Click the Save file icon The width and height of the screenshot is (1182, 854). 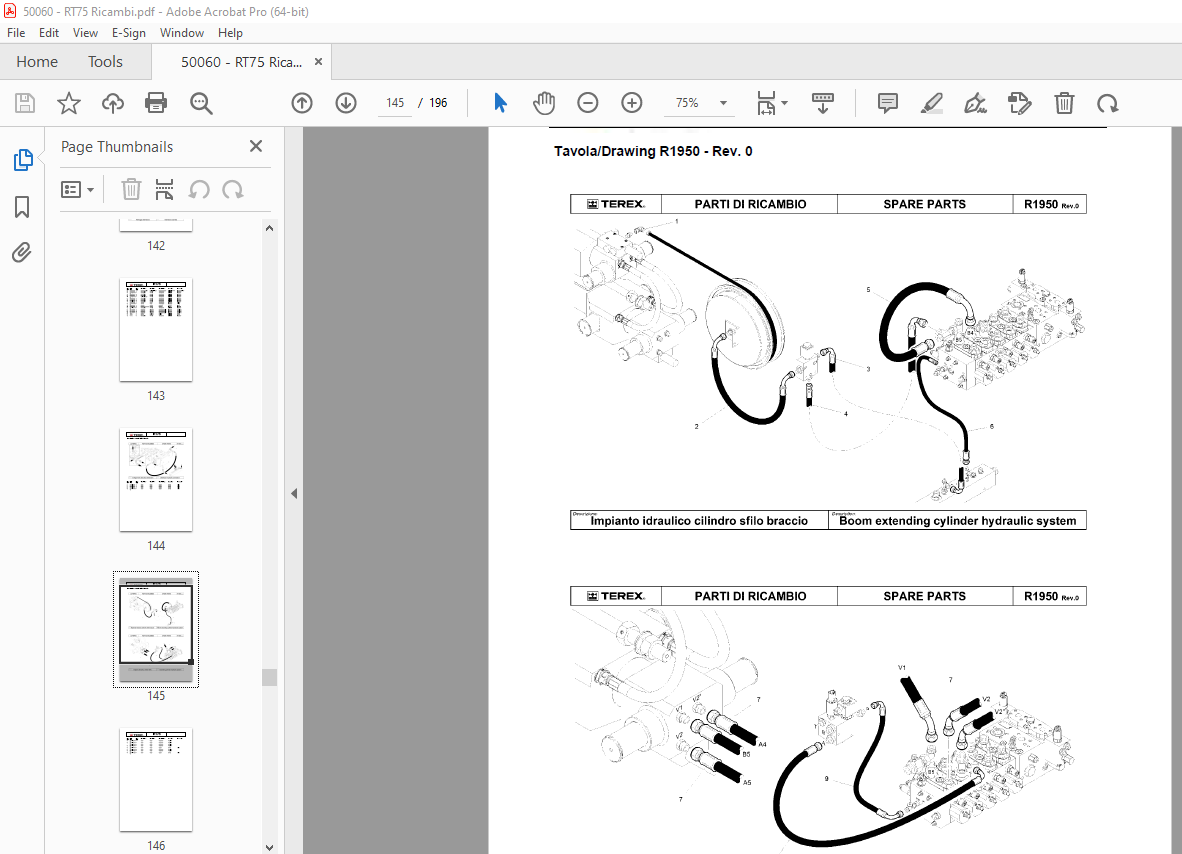[25, 103]
